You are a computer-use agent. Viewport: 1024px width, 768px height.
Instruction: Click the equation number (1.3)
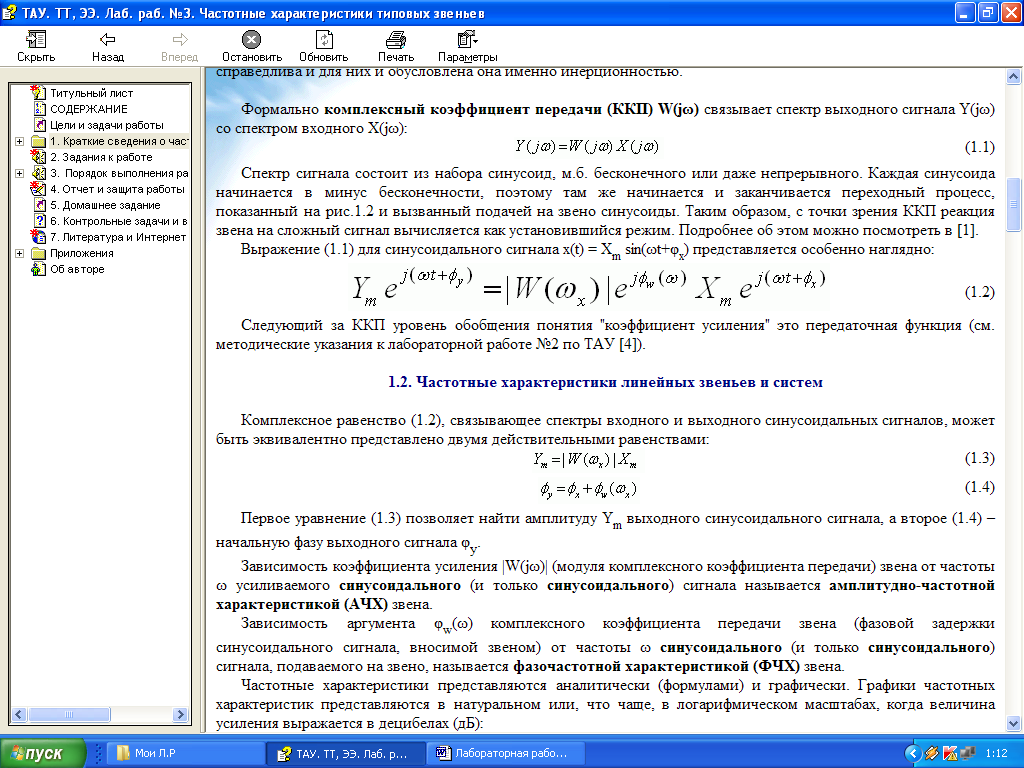[x=980, y=458]
